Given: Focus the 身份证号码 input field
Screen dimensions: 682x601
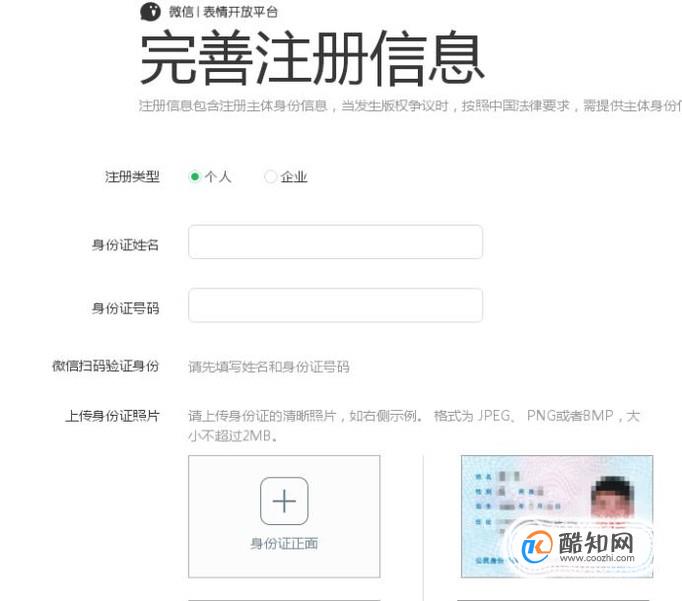Looking at the screenshot, I should (335, 305).
